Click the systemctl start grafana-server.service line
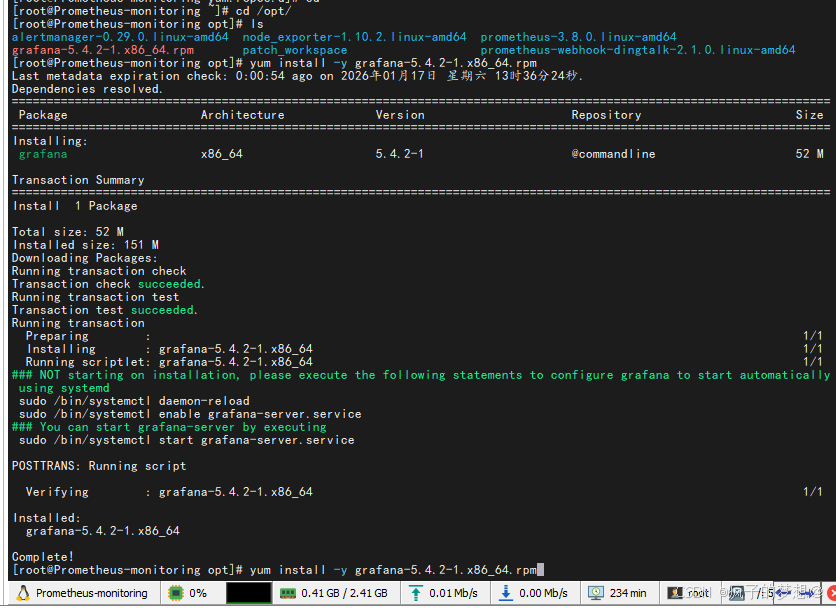Image resolution: width=836 pixels, height=608 pixels. 187,441
